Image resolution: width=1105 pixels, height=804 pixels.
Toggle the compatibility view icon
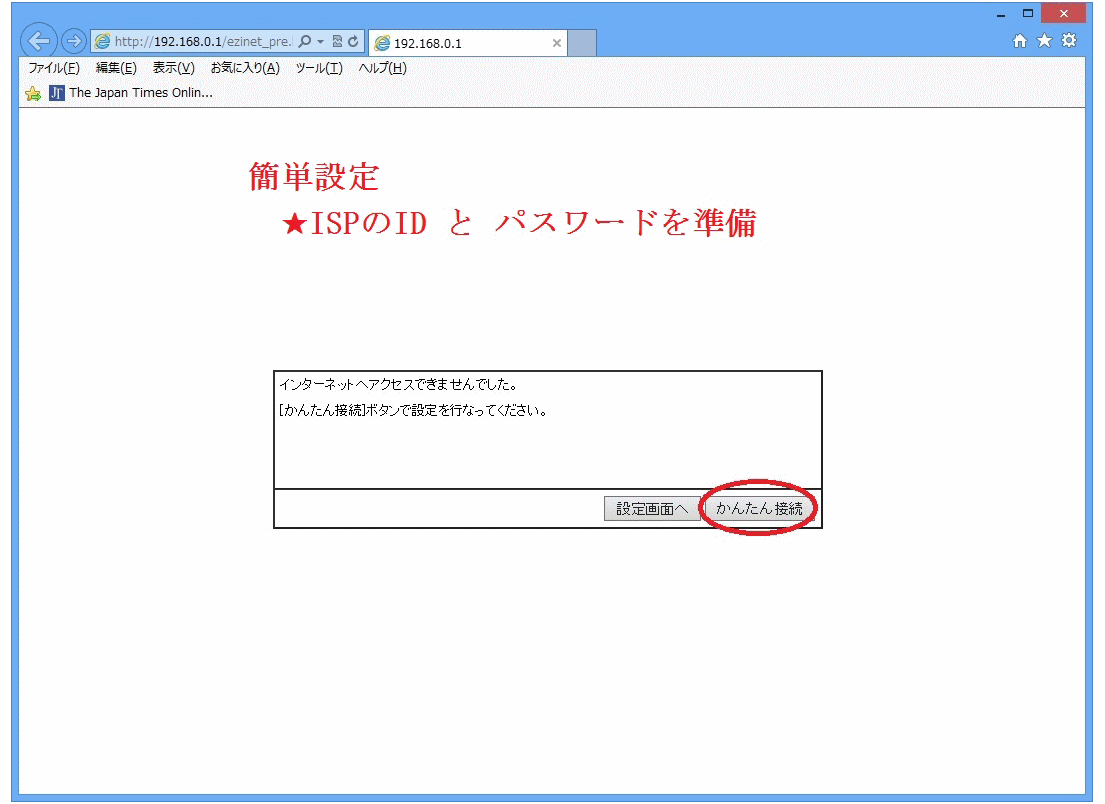337,42
